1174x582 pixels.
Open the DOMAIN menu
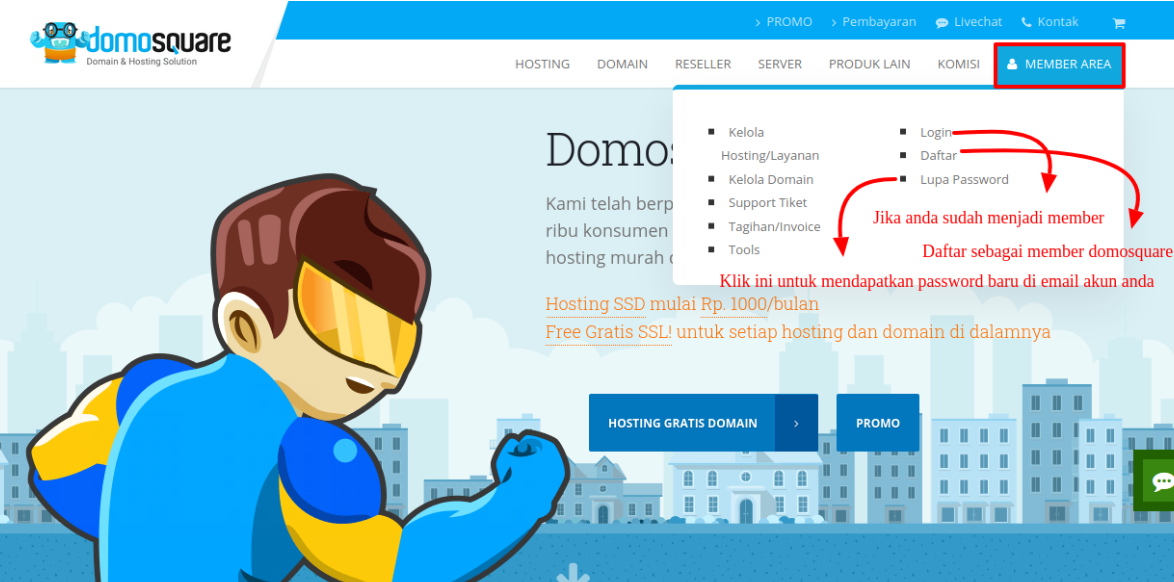coord(622,64)
